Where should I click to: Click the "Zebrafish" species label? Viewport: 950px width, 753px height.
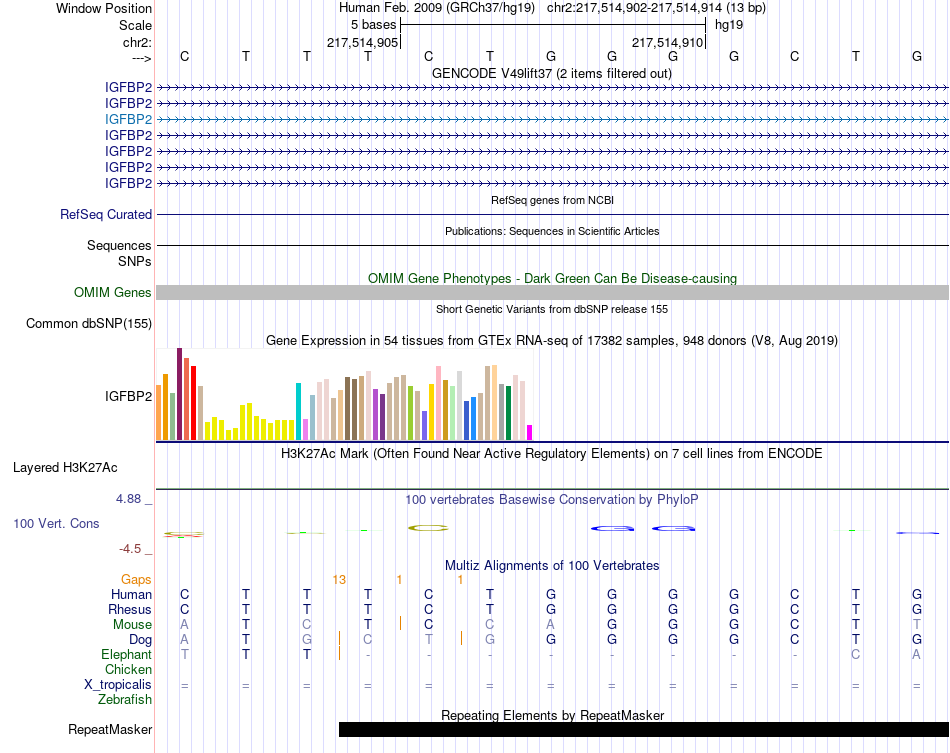point(125,700)
